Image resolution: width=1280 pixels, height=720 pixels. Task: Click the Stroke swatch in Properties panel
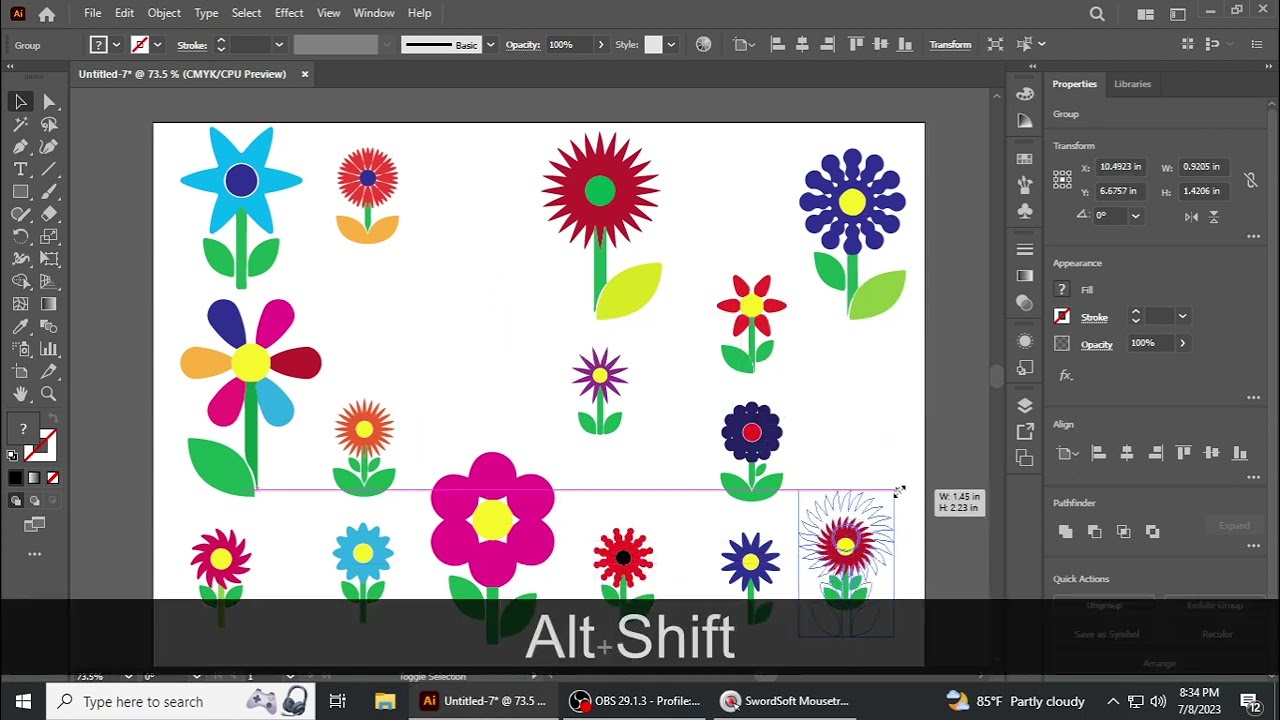1062,316
